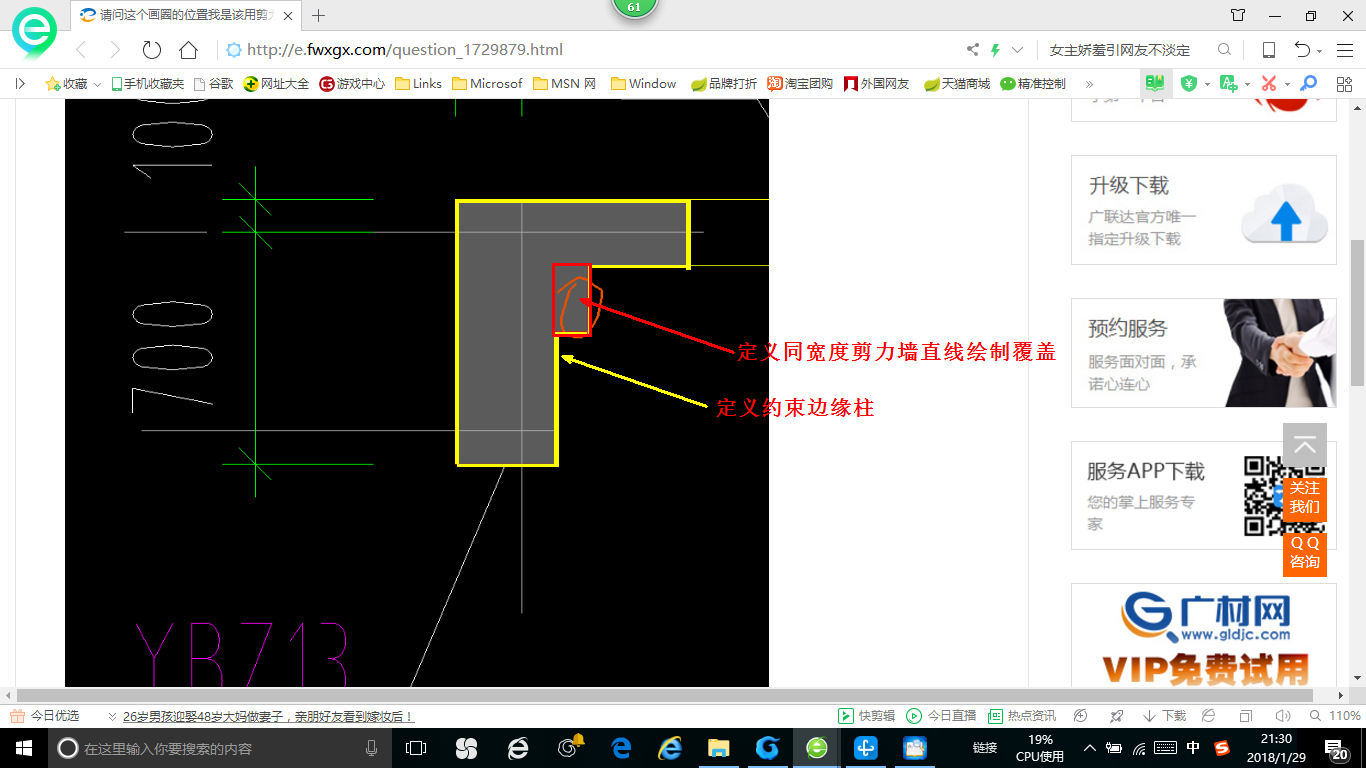Toggle bookmarks sidebar expand icon
Image resolution: width=1366 pixels, height=768 pixels.
pyautogui.click(x=20, y=84)
